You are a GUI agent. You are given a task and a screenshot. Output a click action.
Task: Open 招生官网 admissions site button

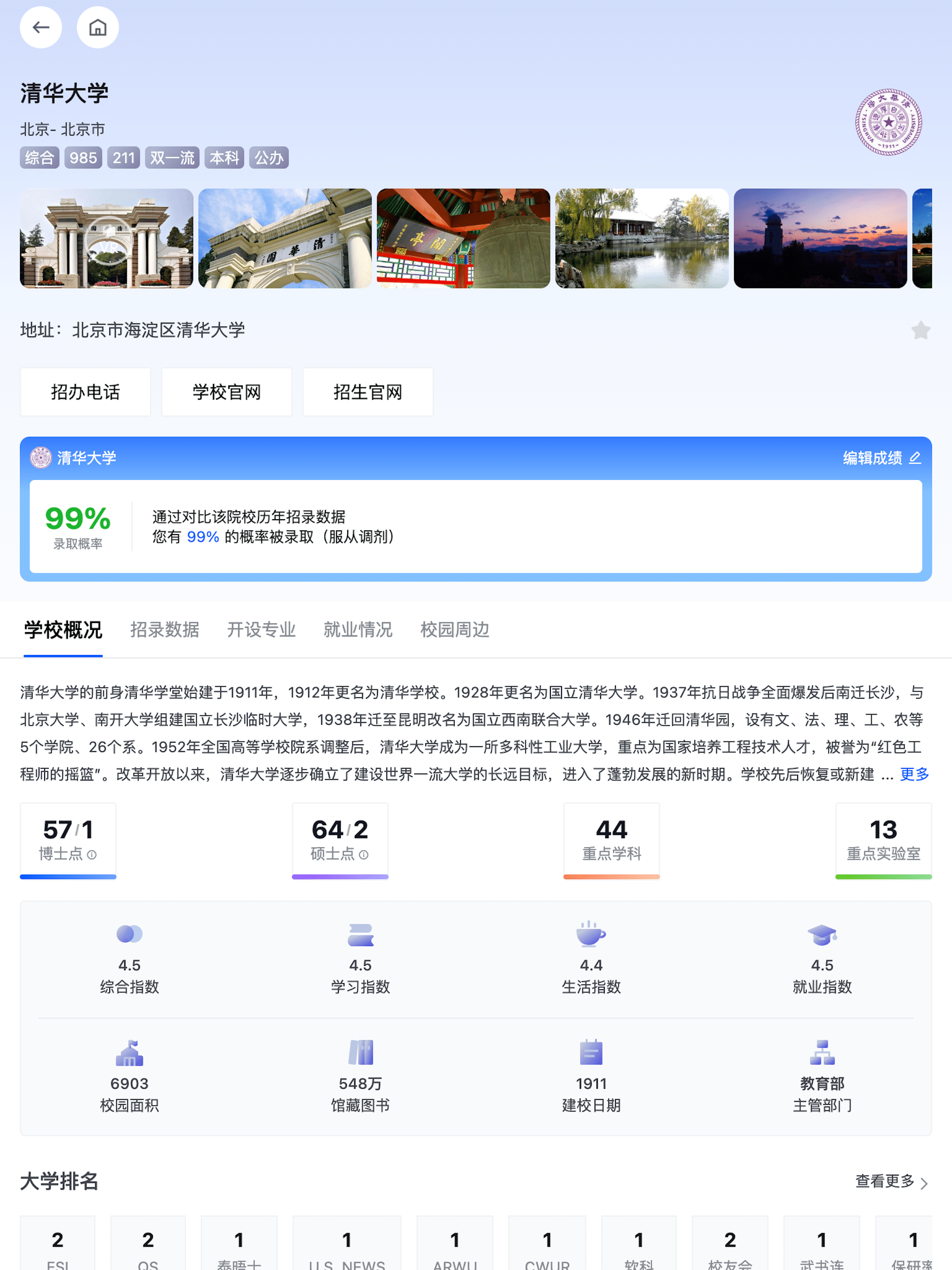pos(368,392)
